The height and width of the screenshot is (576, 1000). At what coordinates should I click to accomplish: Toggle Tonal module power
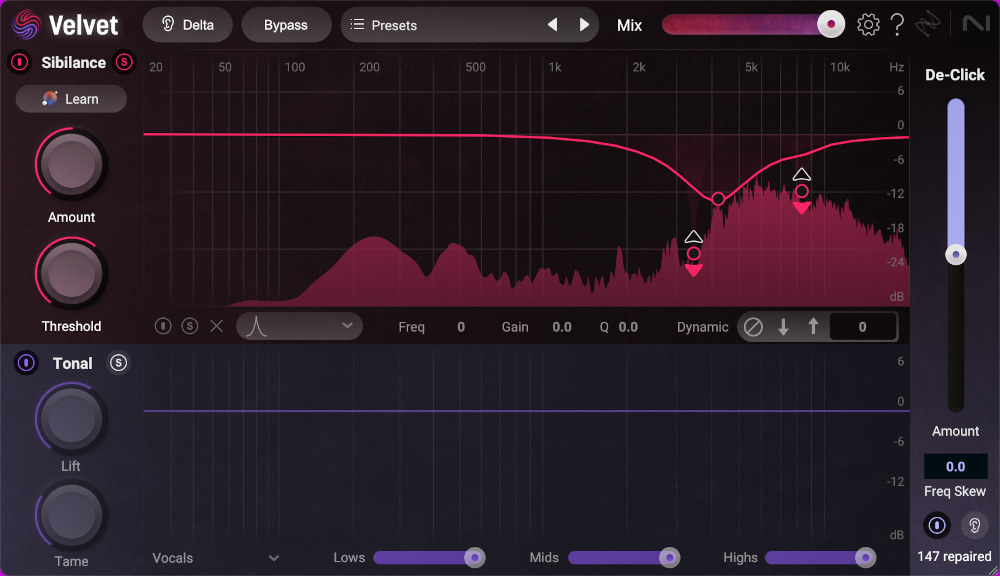click(x=26, y=363)
